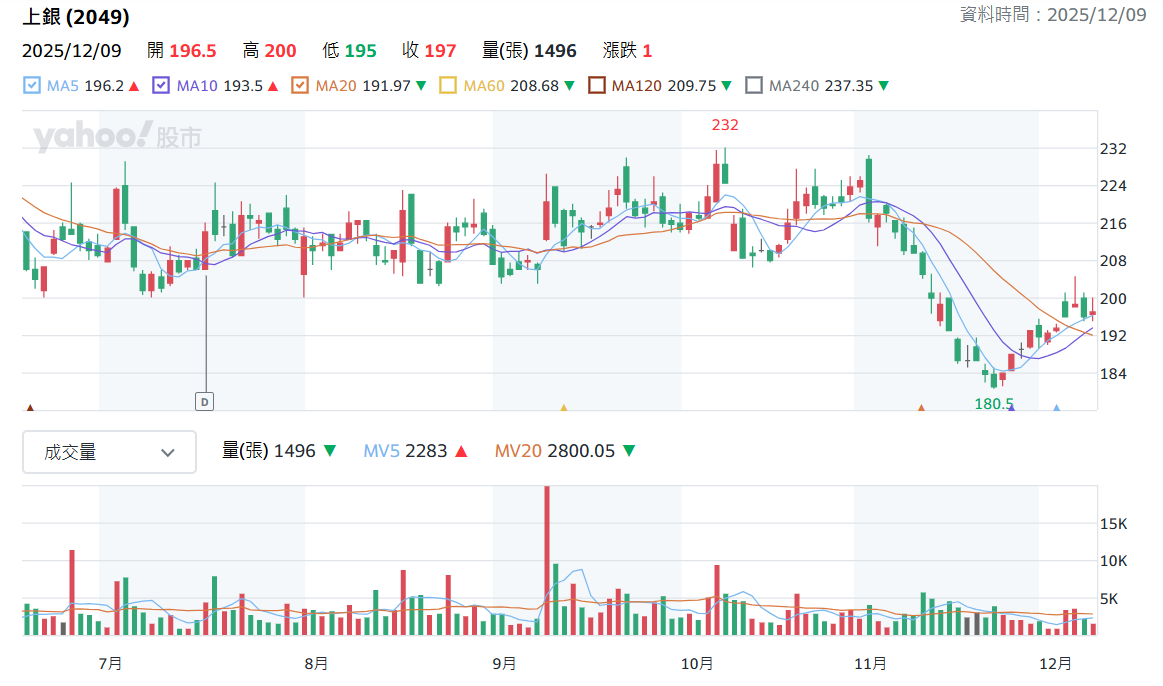Click the tallest red volume bar in September
The height and width of the screenshot is (686, 1163).
point(547,561)
